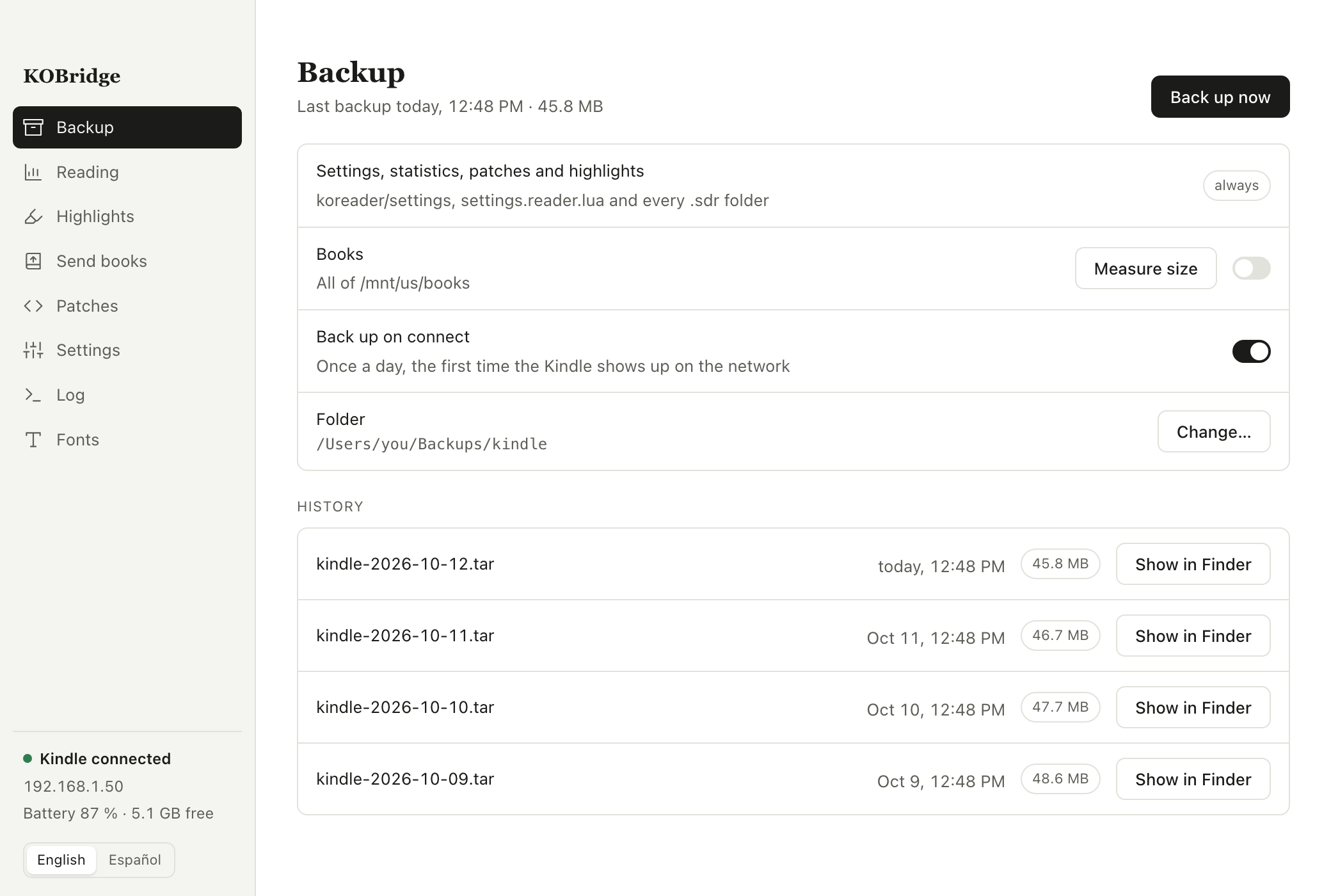Screen dimensions: 1331x896
Task: Enable the Books backup toggle
Action: click(1251, 268)
